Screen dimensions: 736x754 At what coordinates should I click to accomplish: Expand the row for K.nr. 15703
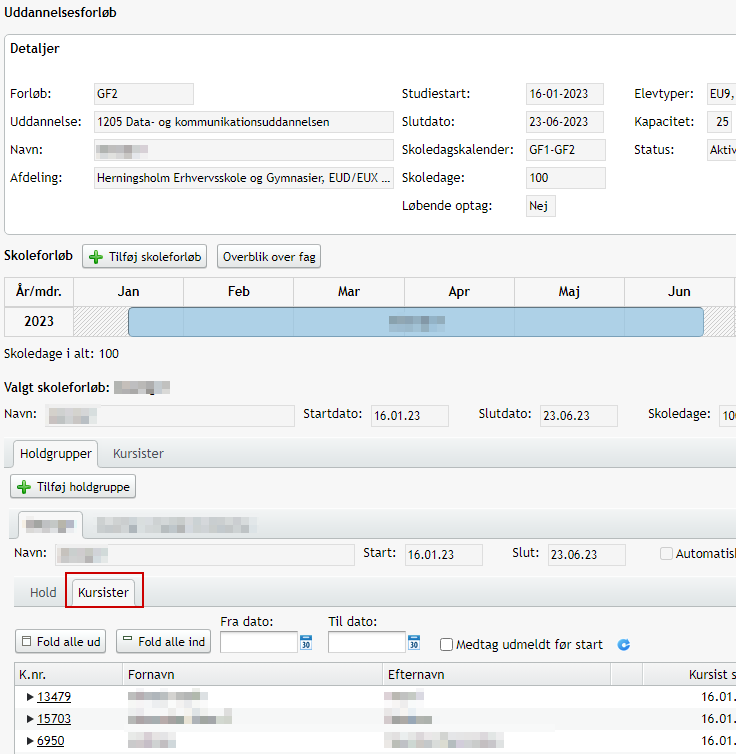click(x=30, y=718)
